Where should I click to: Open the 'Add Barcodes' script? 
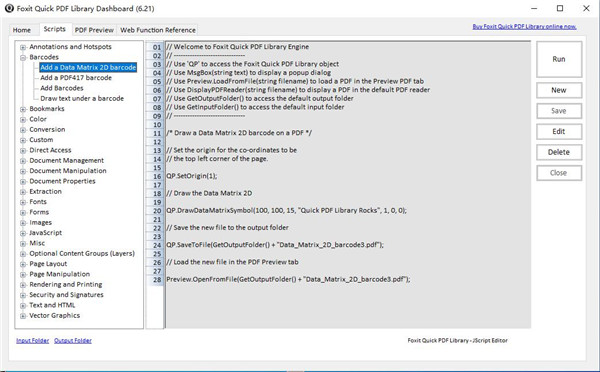point(62,88)
